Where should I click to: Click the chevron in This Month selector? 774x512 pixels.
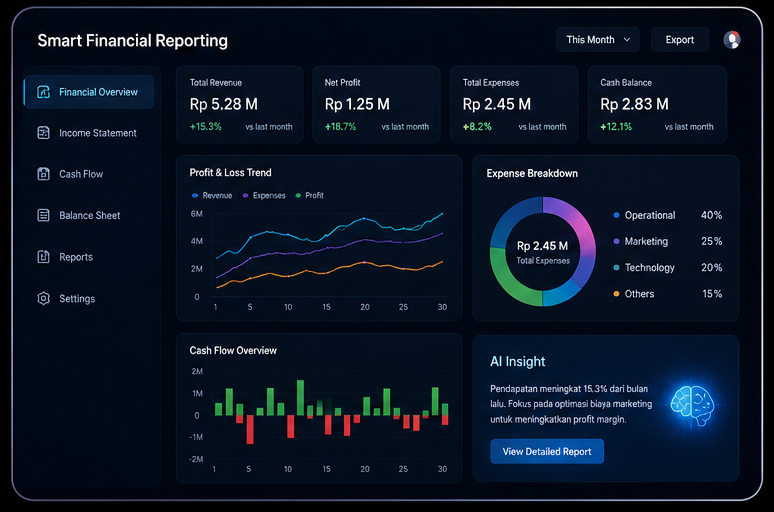(627, 39)
